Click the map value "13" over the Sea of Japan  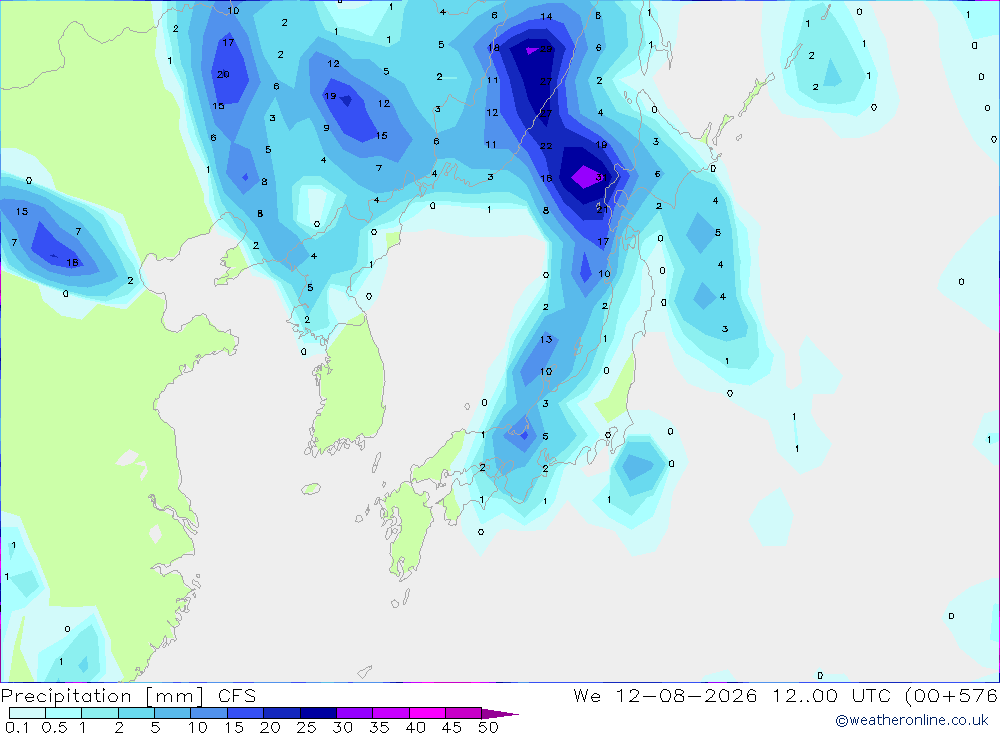(x=546, y=339)
